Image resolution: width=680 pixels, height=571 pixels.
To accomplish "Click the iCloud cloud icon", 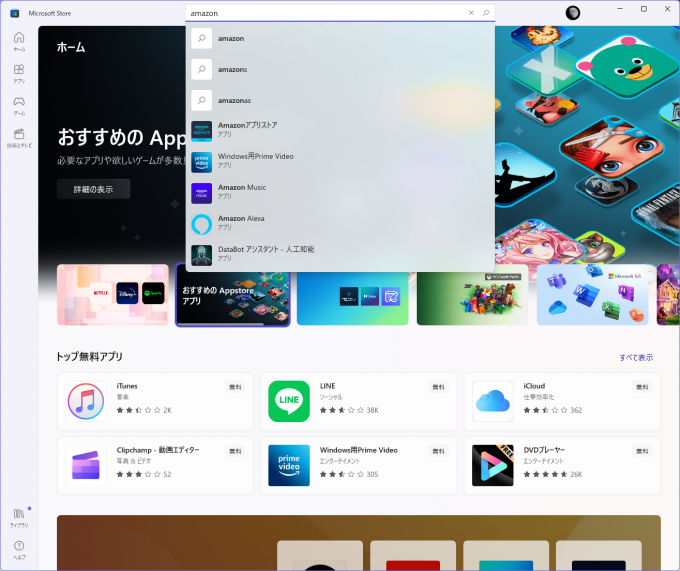I will tap(493, 401).
